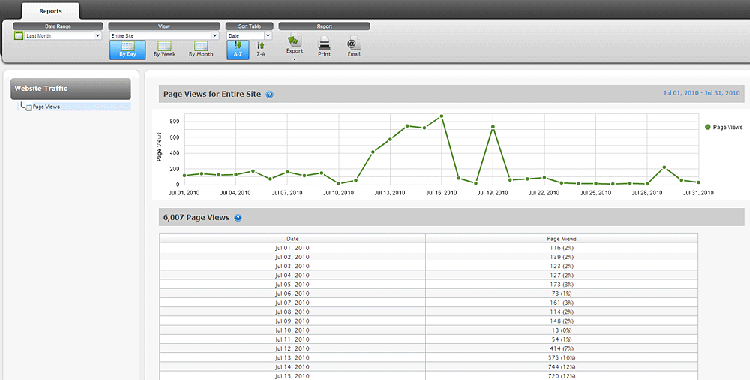
Task: Click the Website Traffic panel header
Action: 70,89
